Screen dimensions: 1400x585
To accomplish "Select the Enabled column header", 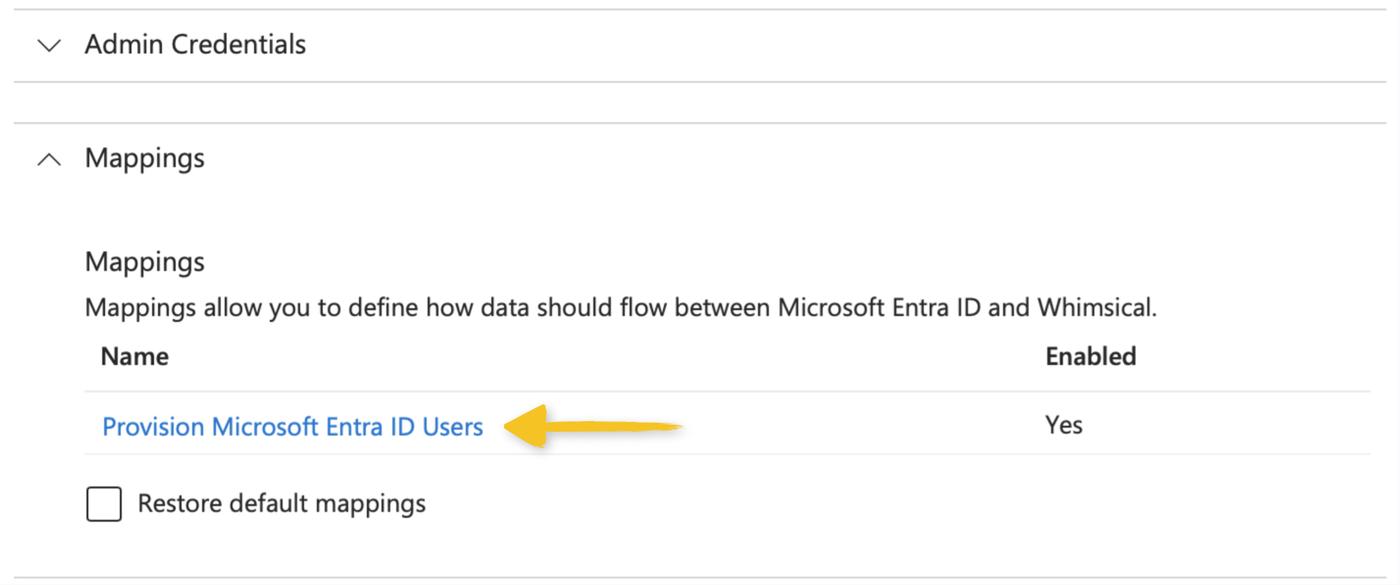I will [1090, 357].
